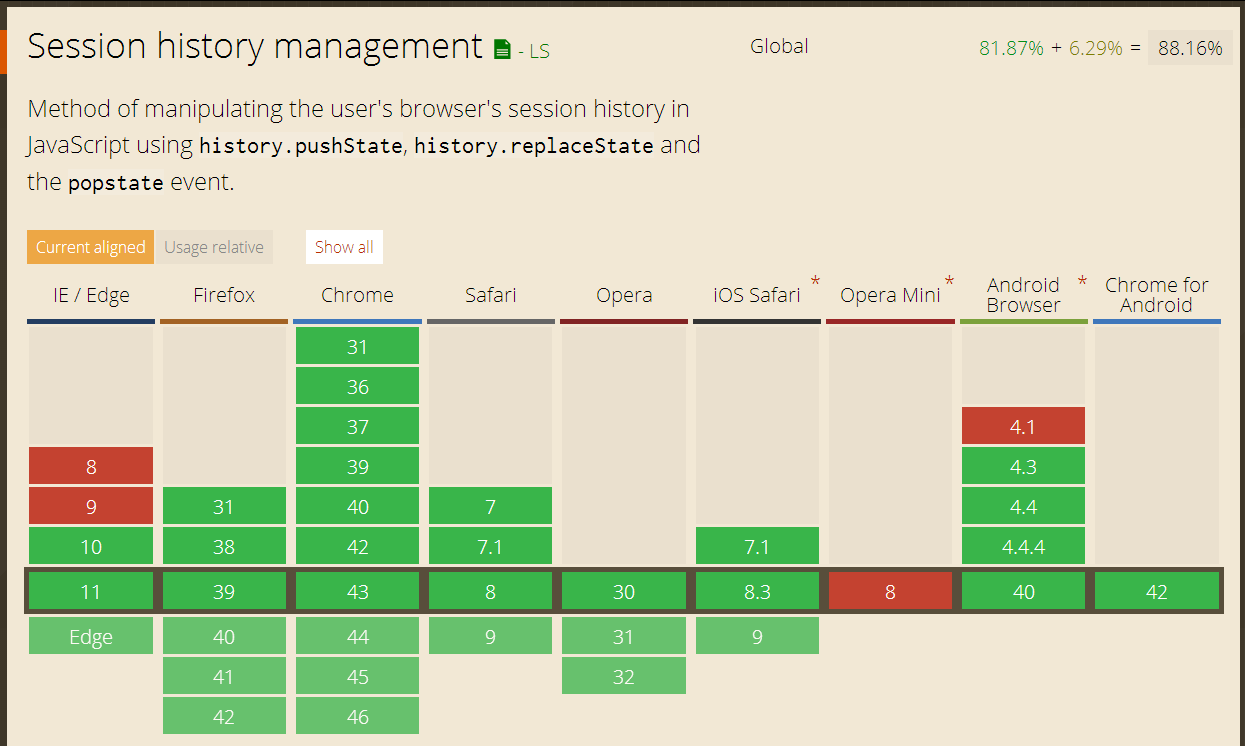Switch to Usage relative view
The width and height of the screenshot is (1245, 746).
214,247
